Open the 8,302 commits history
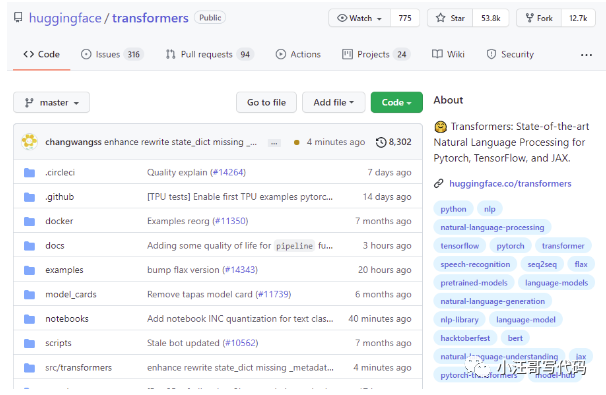The width and height of the screenshot is (606, 395). (394, 142)
